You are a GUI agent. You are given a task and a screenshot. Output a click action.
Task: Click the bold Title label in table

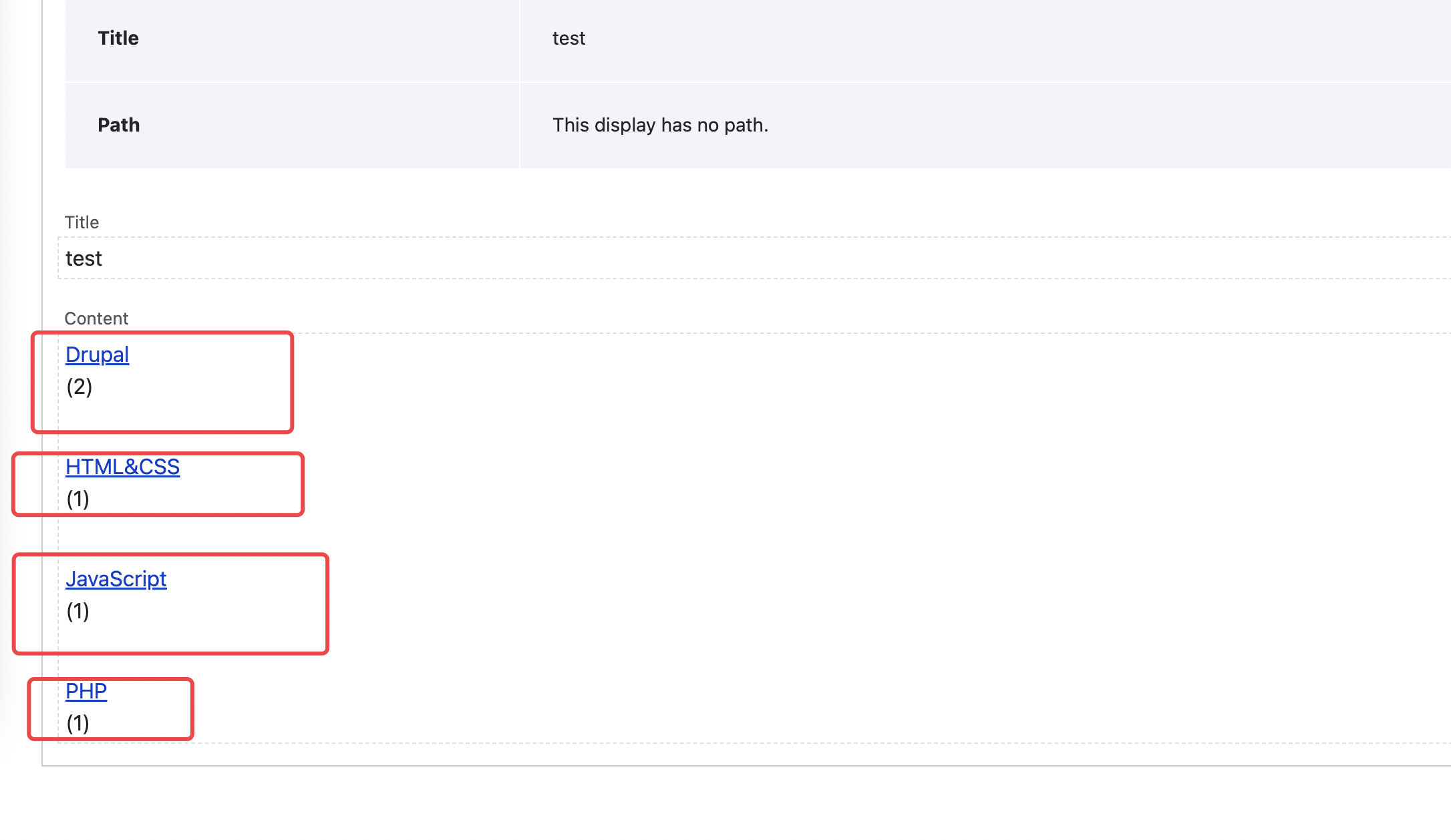point(118,38)
